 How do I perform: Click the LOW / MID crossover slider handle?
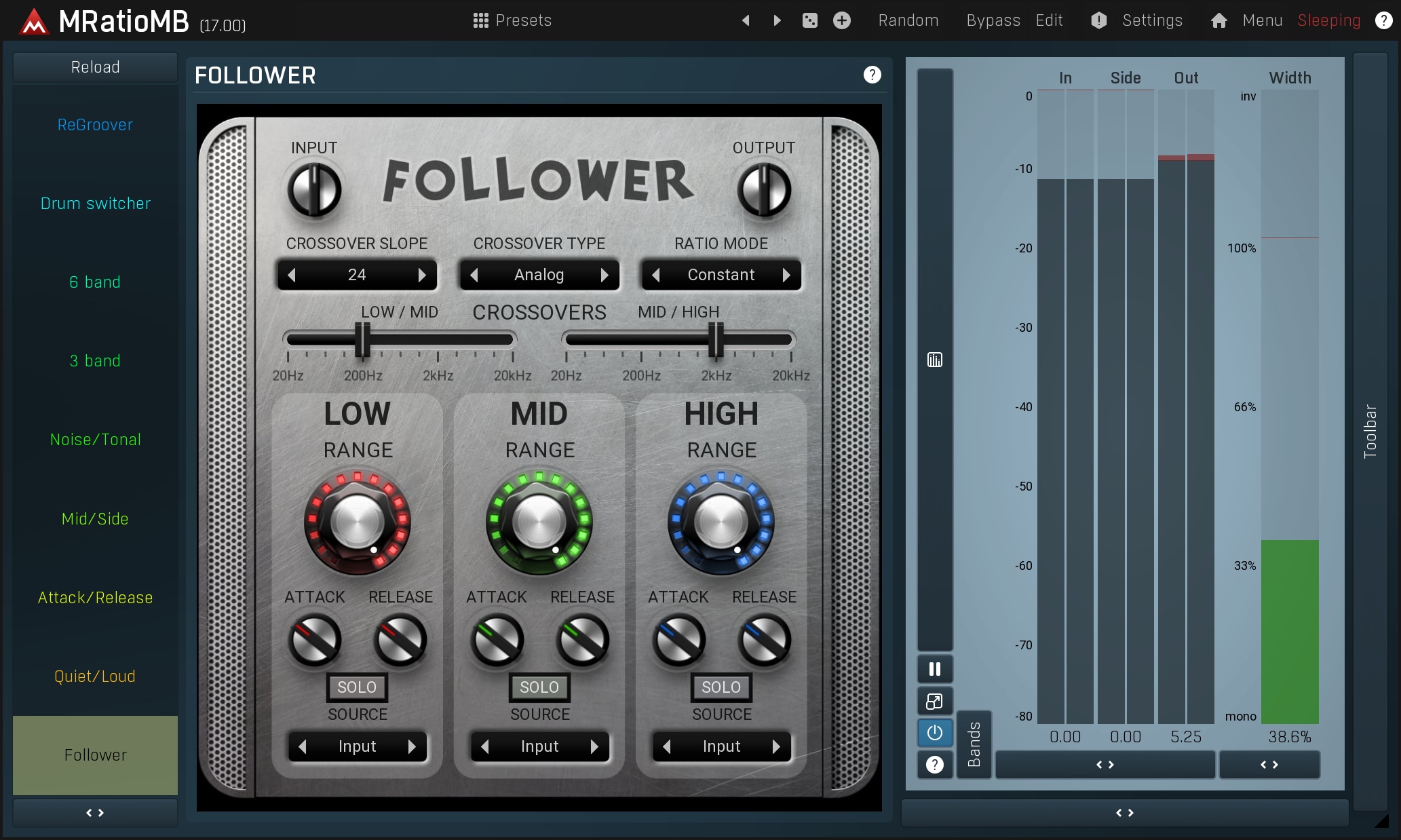click(364, 339)
